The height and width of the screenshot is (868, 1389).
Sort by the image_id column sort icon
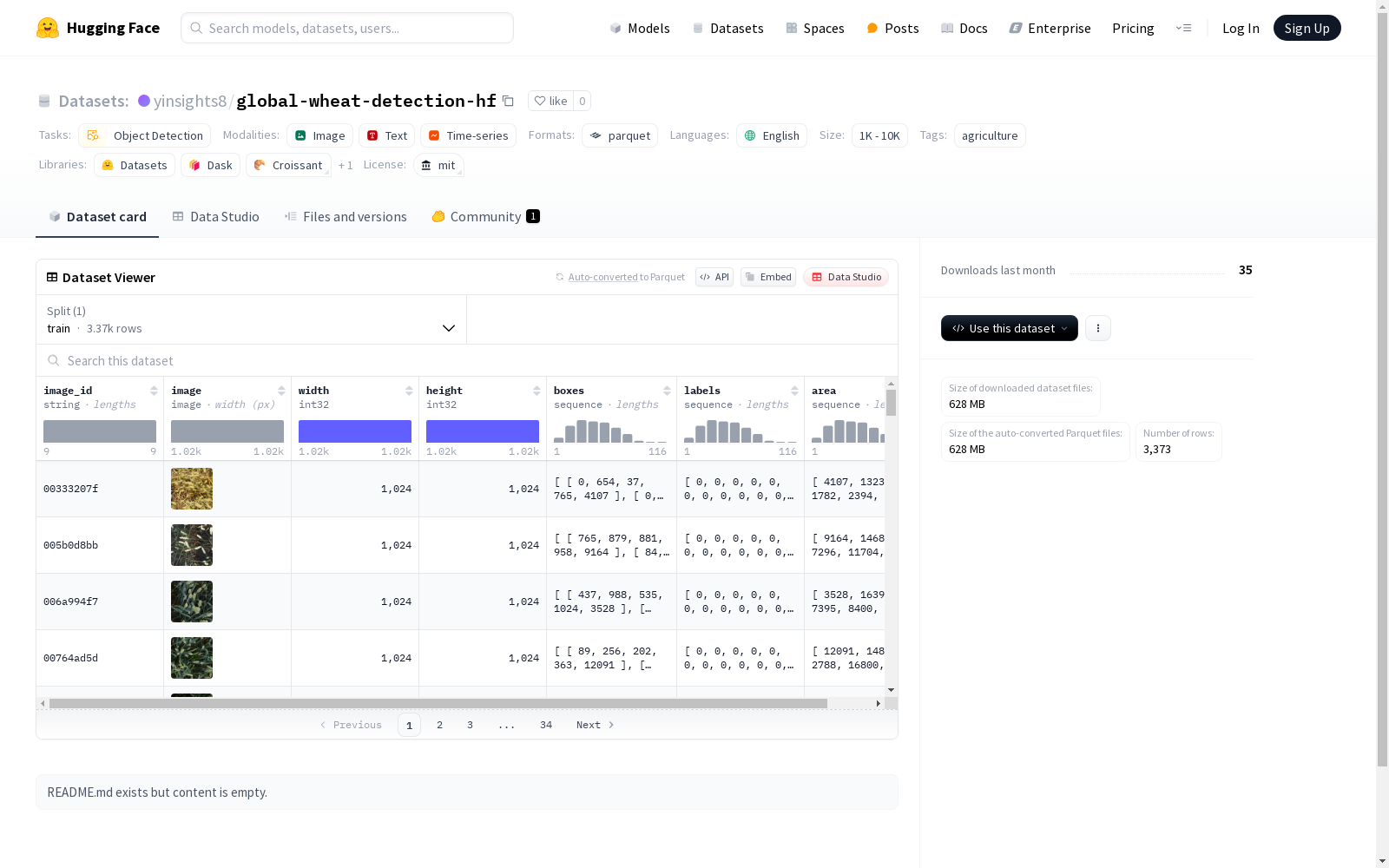tap(154, 391)
